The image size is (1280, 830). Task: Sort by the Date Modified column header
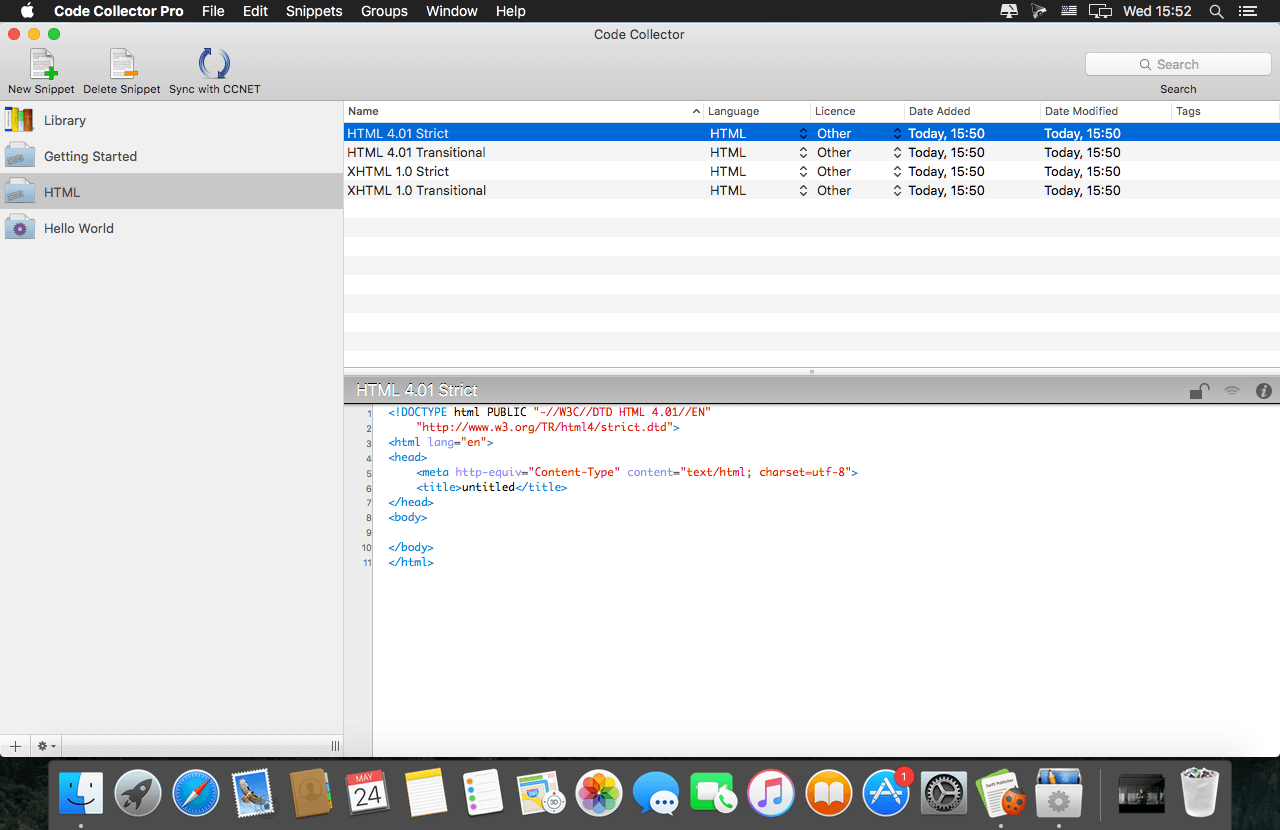(1105, 111)
